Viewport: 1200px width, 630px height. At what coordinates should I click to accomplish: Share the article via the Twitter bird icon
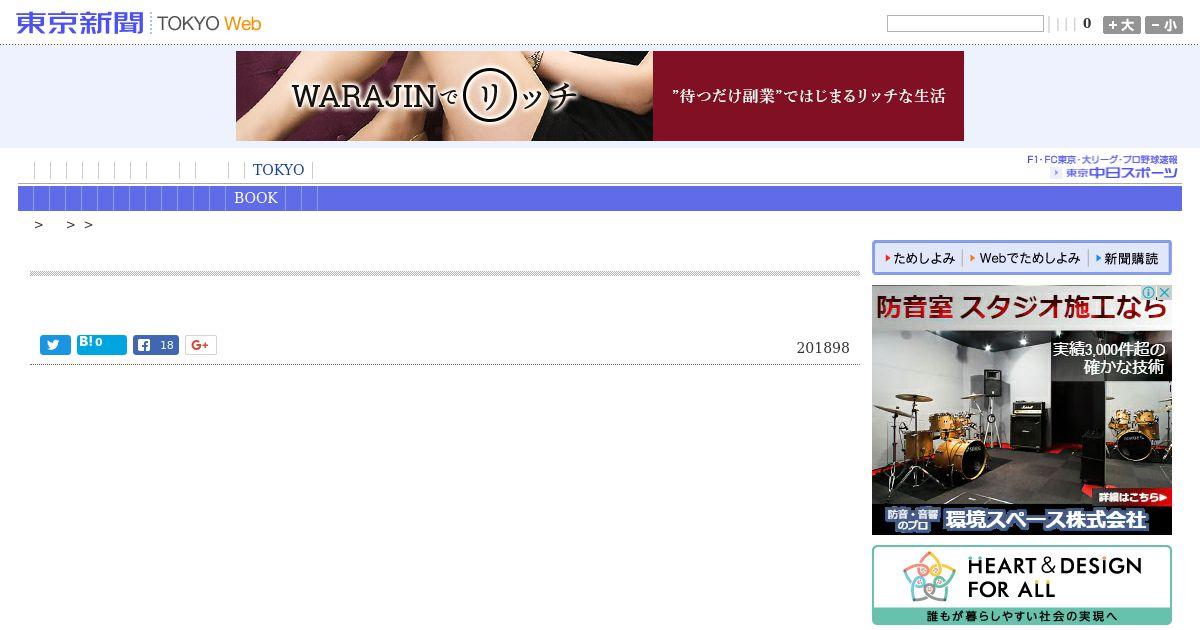pyautogui.click(x=55, y=345)
